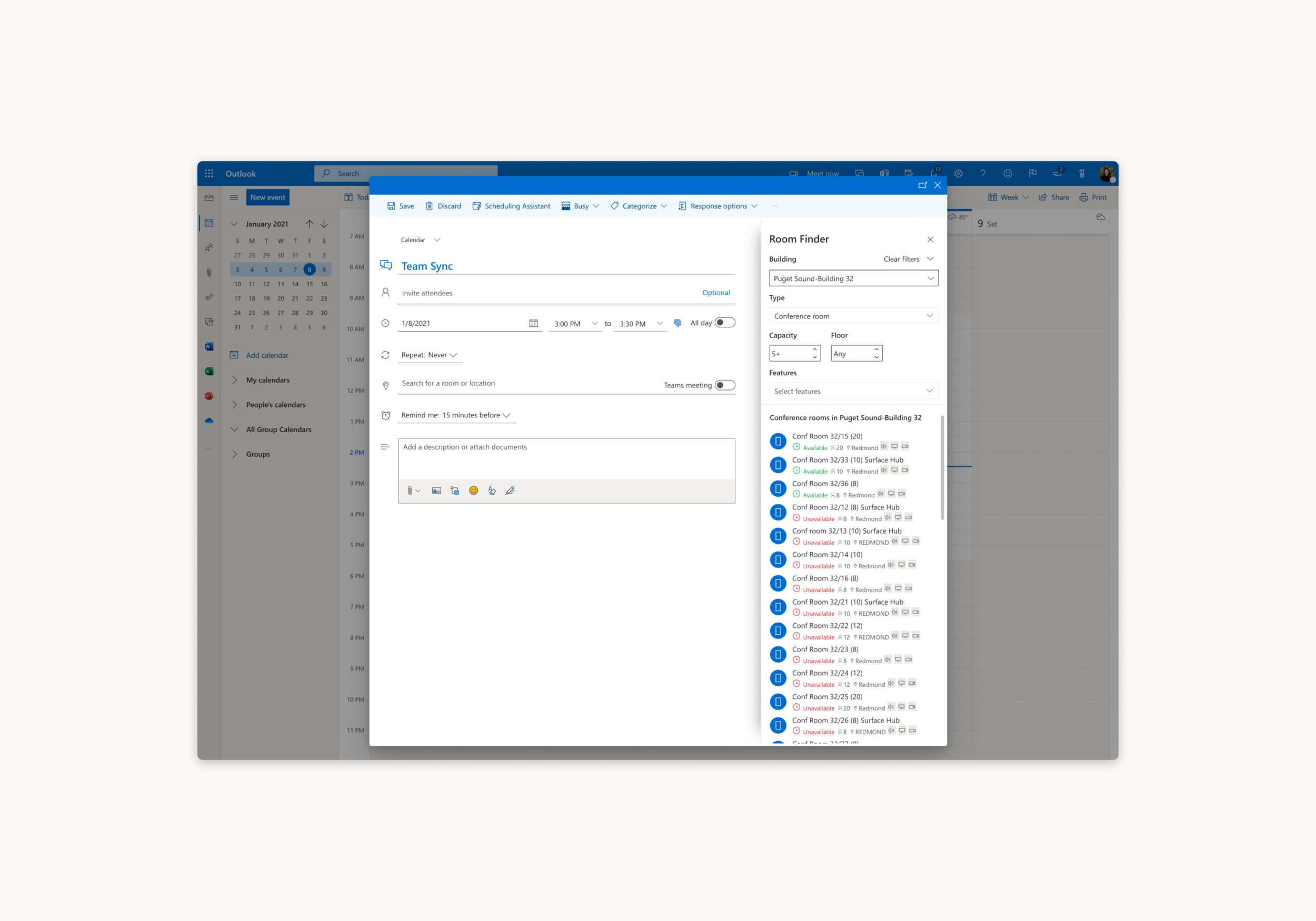Insert pictures inline icon
Viewport: 1316px width, 921px height.
[x=436, y=490]
